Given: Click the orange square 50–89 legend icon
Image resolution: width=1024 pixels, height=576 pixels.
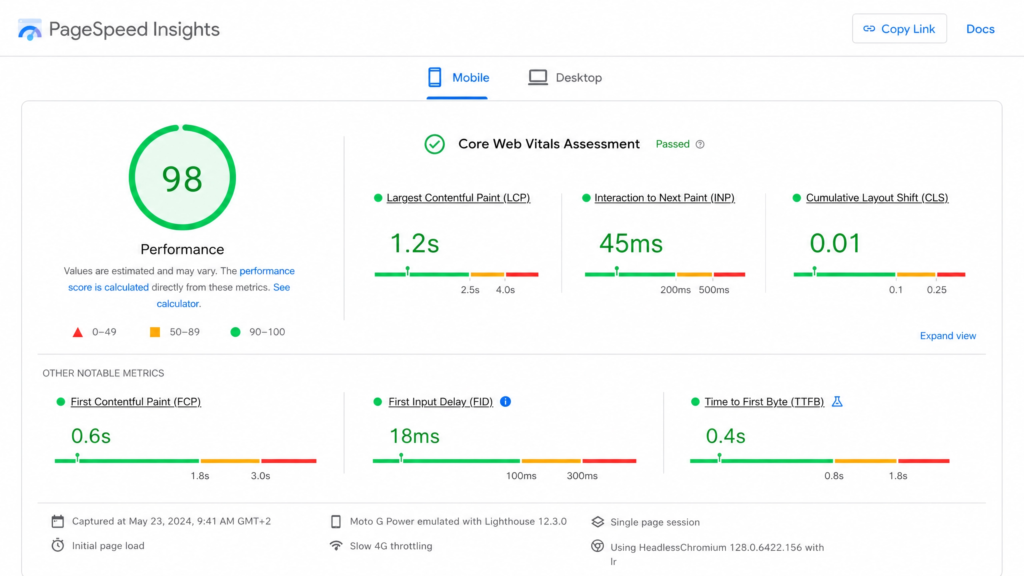Looking at the screenshot, I should 155,332.
